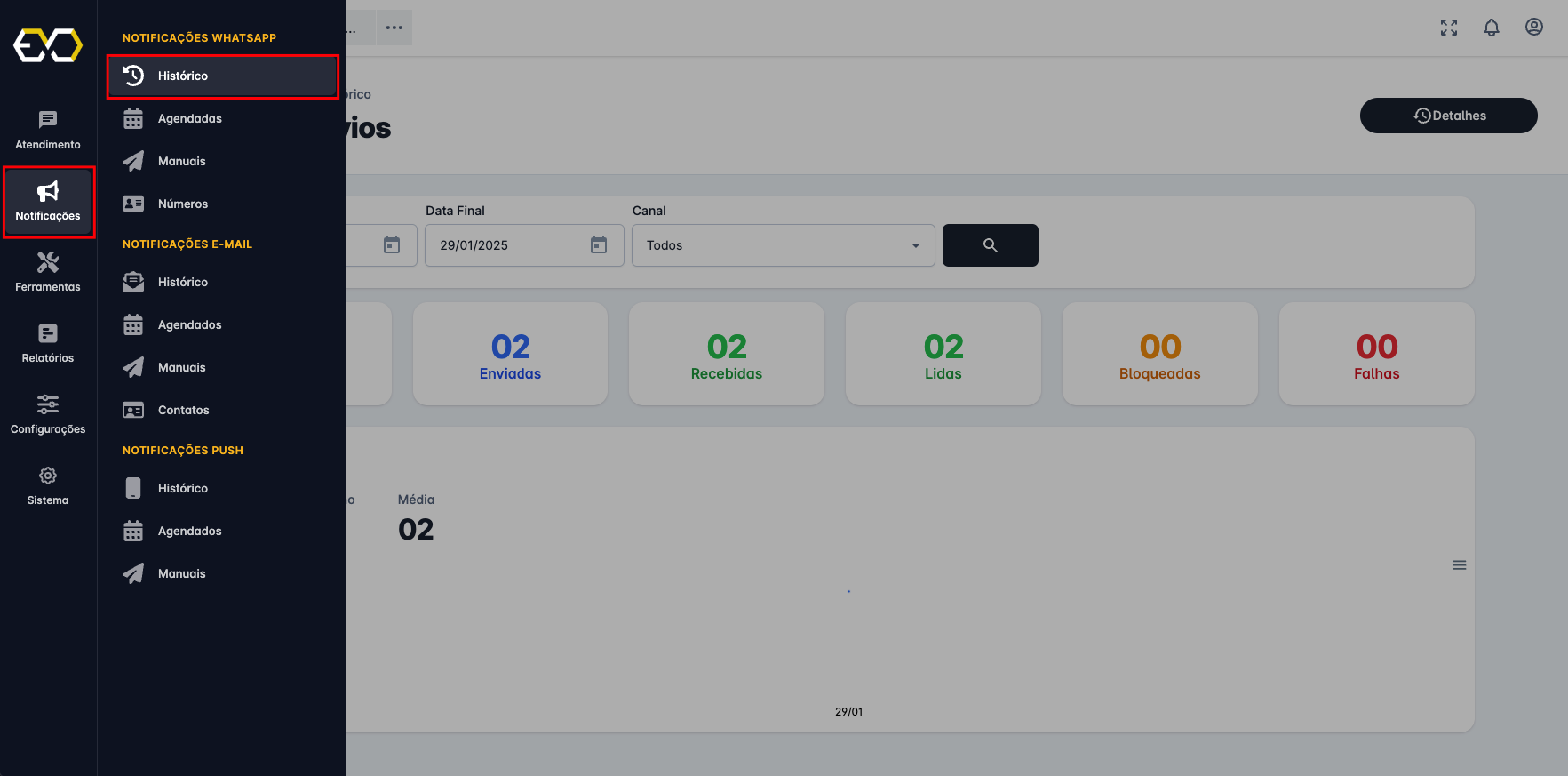This screenshot has height=776, width=1568.
Task: Click the fullscreen expand icon
Action: pyautogui.click(x=1449, y=28)
